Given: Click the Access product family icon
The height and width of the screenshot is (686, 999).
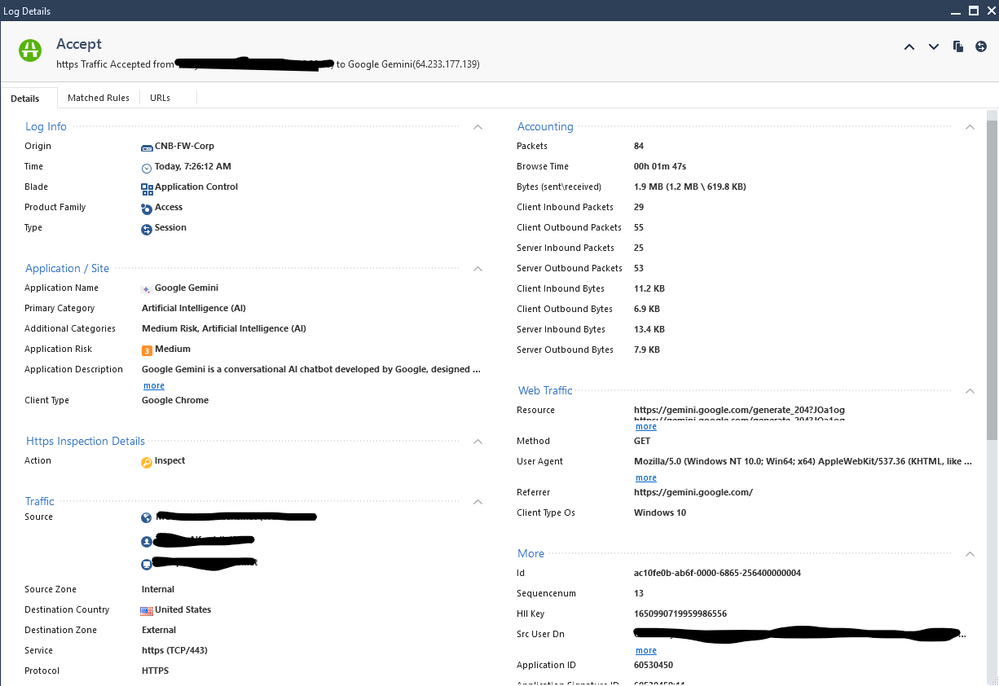Looking at the screenshot, I should click(x=147, y=209).
